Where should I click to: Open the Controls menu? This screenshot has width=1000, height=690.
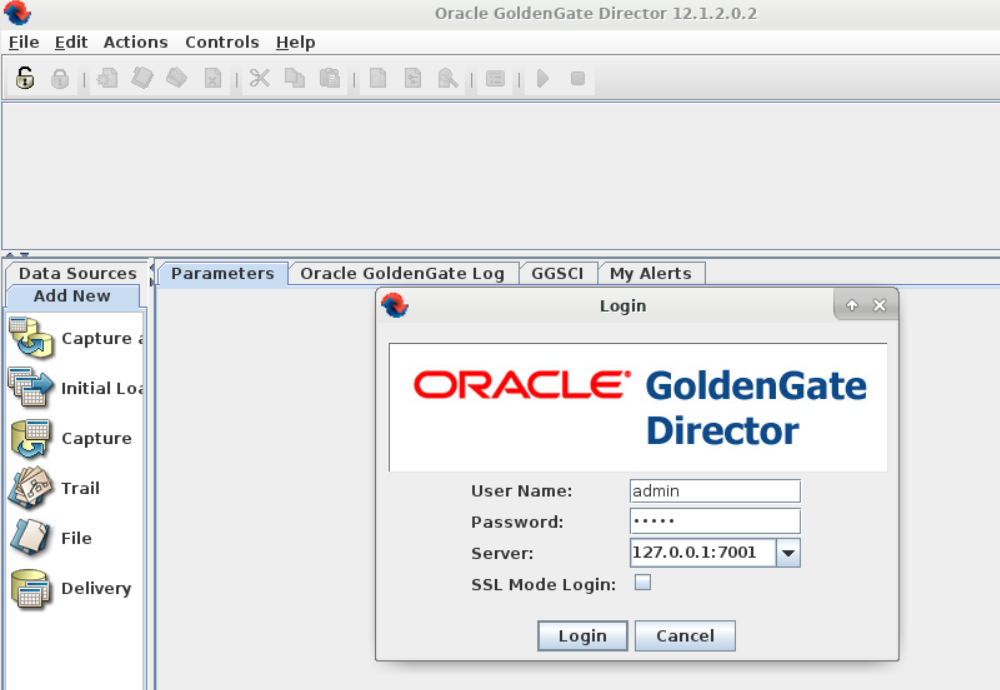coord(222,42)
